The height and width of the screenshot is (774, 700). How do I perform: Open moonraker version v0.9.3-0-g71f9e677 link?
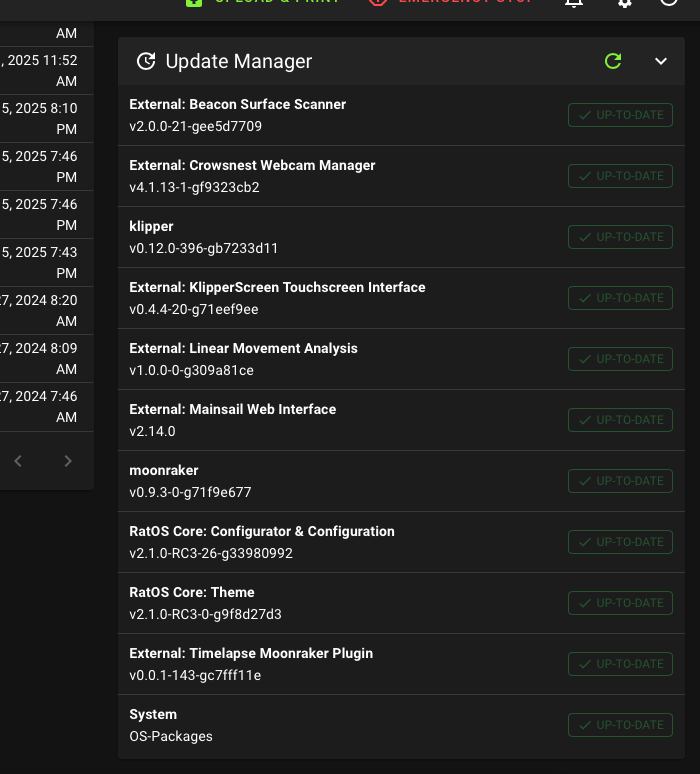pyautogui.click(x=190, y=492)
